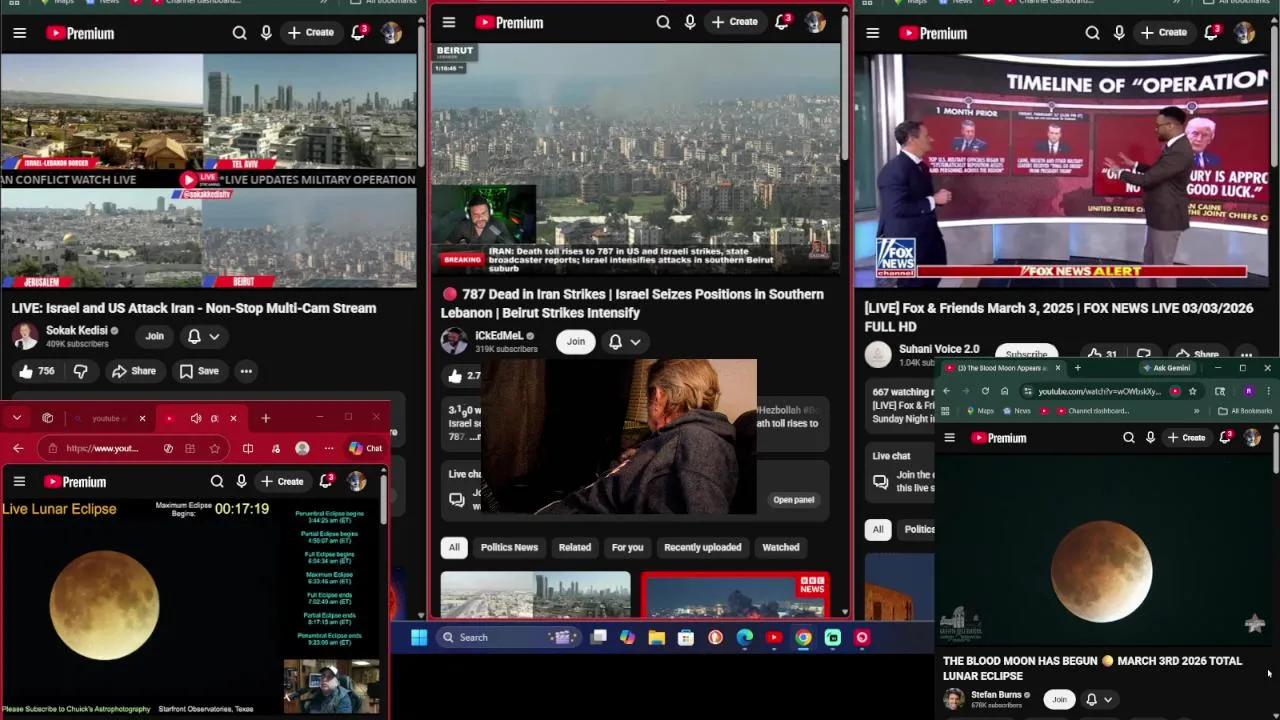This screenshot has height=720, width=1280.
Task: Join Stefan Burns channel
Action: click(1059, 700)
